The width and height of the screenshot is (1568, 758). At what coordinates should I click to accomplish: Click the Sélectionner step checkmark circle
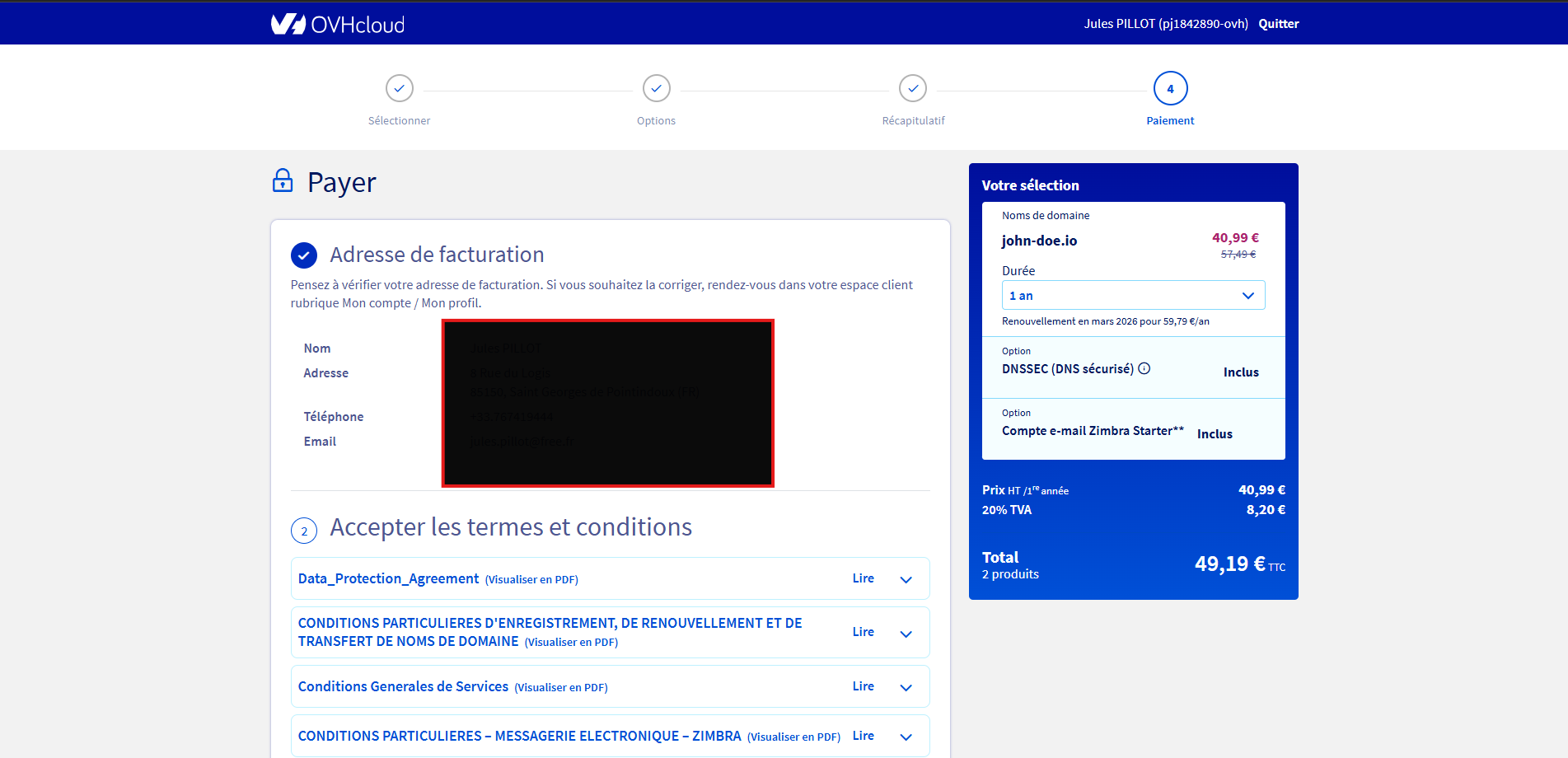click(399, 88)
